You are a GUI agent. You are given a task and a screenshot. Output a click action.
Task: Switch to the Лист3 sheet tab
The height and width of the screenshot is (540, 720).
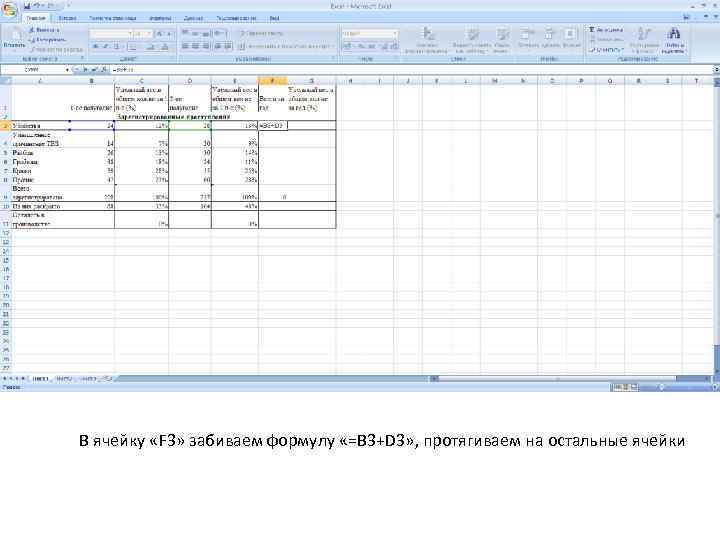[x=88, y=379]
